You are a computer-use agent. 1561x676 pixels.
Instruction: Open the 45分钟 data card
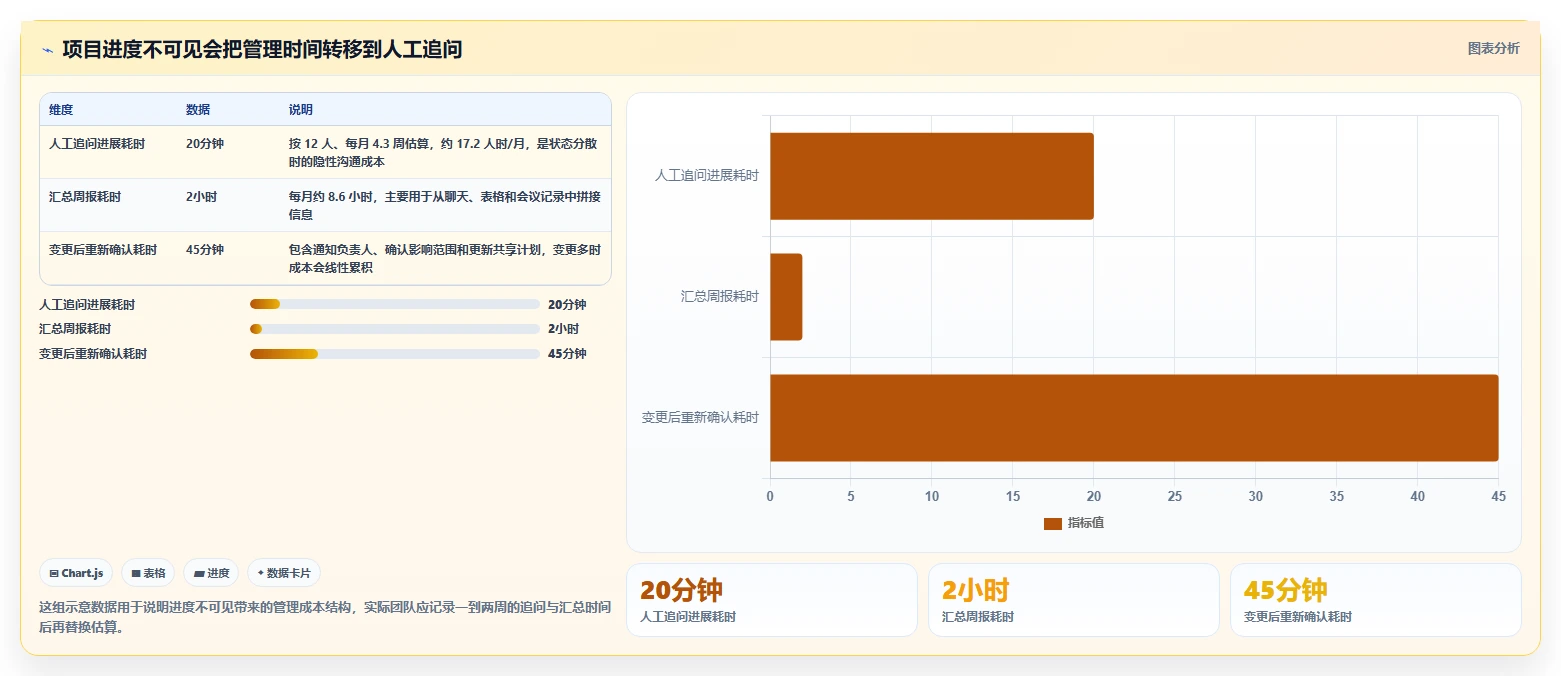tap(1375, 600)
